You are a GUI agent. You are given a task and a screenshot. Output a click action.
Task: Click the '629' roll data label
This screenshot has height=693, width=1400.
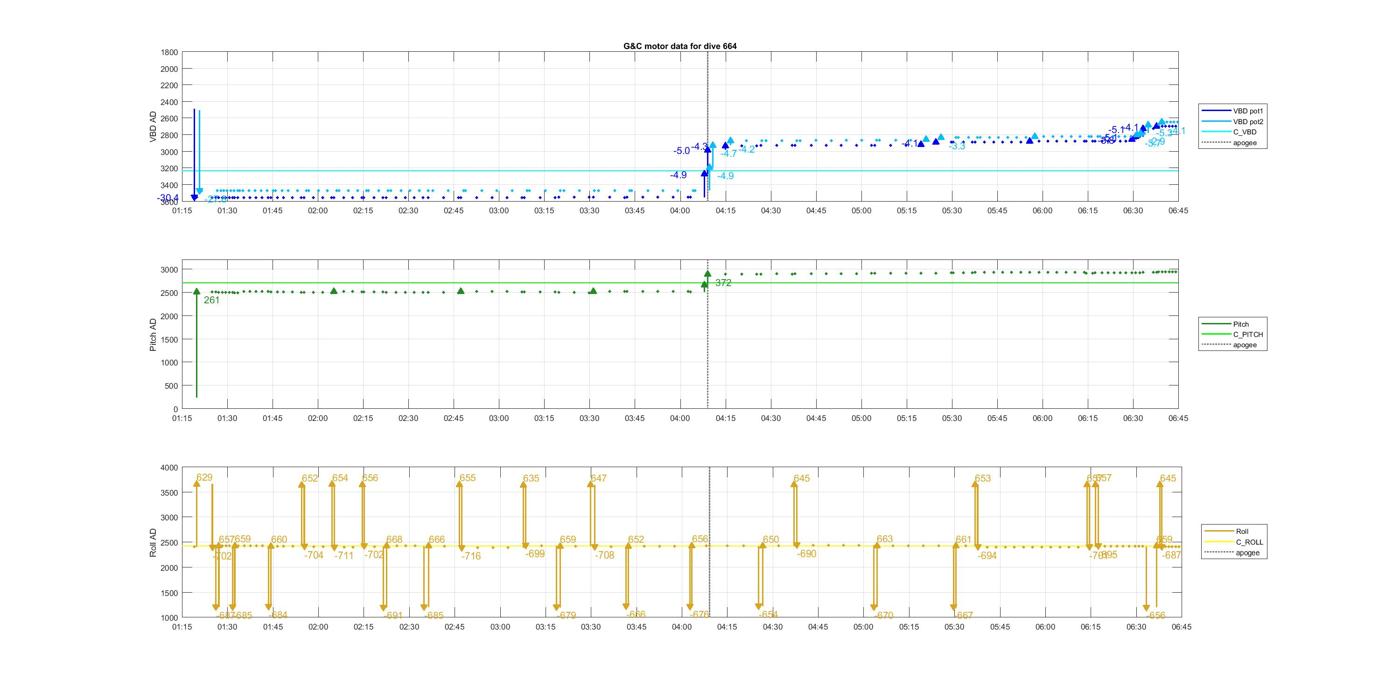[205, 478]
